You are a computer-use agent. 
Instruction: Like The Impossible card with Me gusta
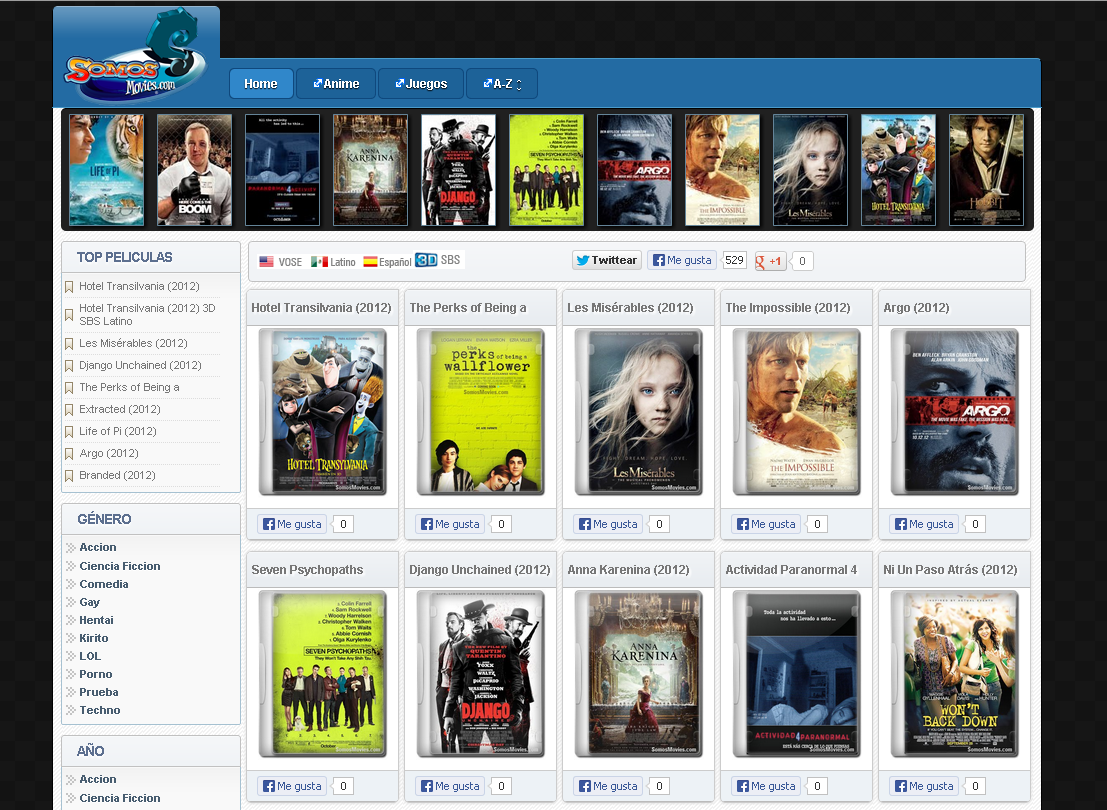(x=767, y=524)
